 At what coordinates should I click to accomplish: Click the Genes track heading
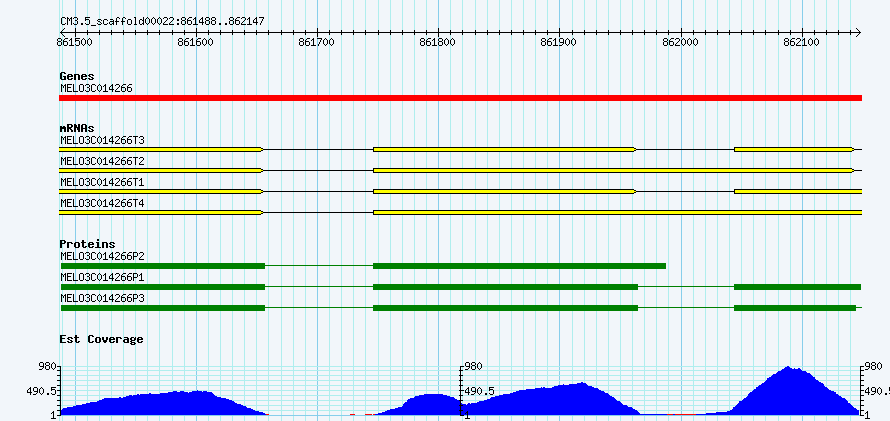click(77, 76)
